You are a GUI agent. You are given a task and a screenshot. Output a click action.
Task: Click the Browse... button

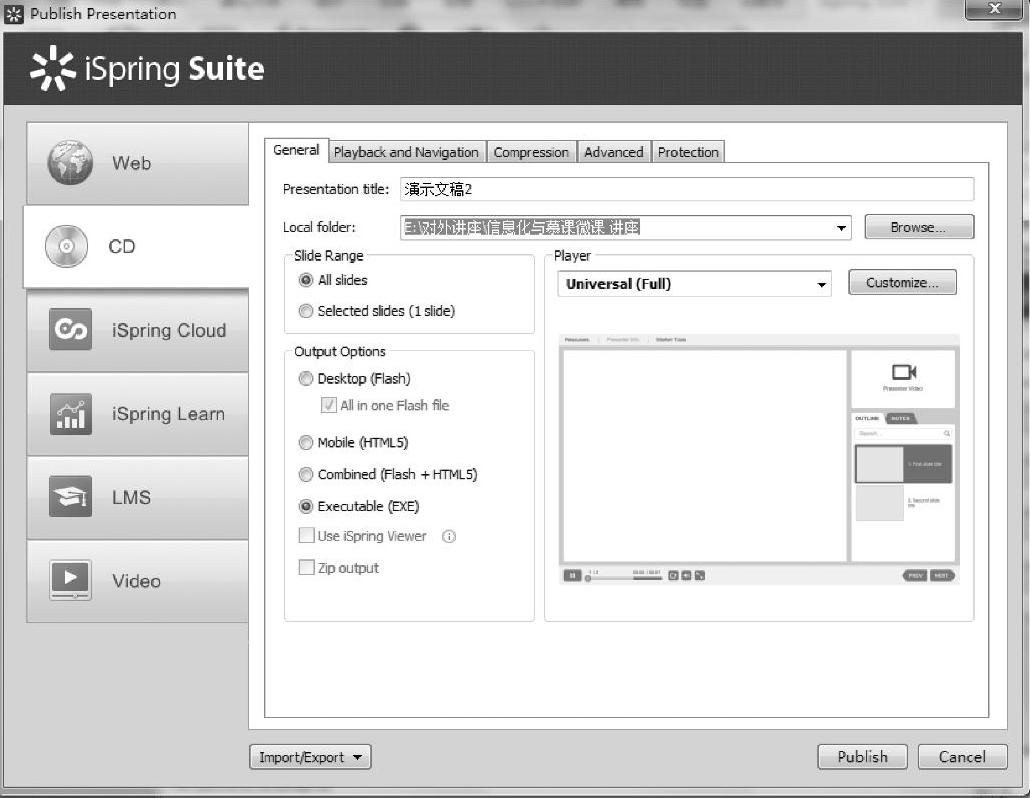coord(919,227)
